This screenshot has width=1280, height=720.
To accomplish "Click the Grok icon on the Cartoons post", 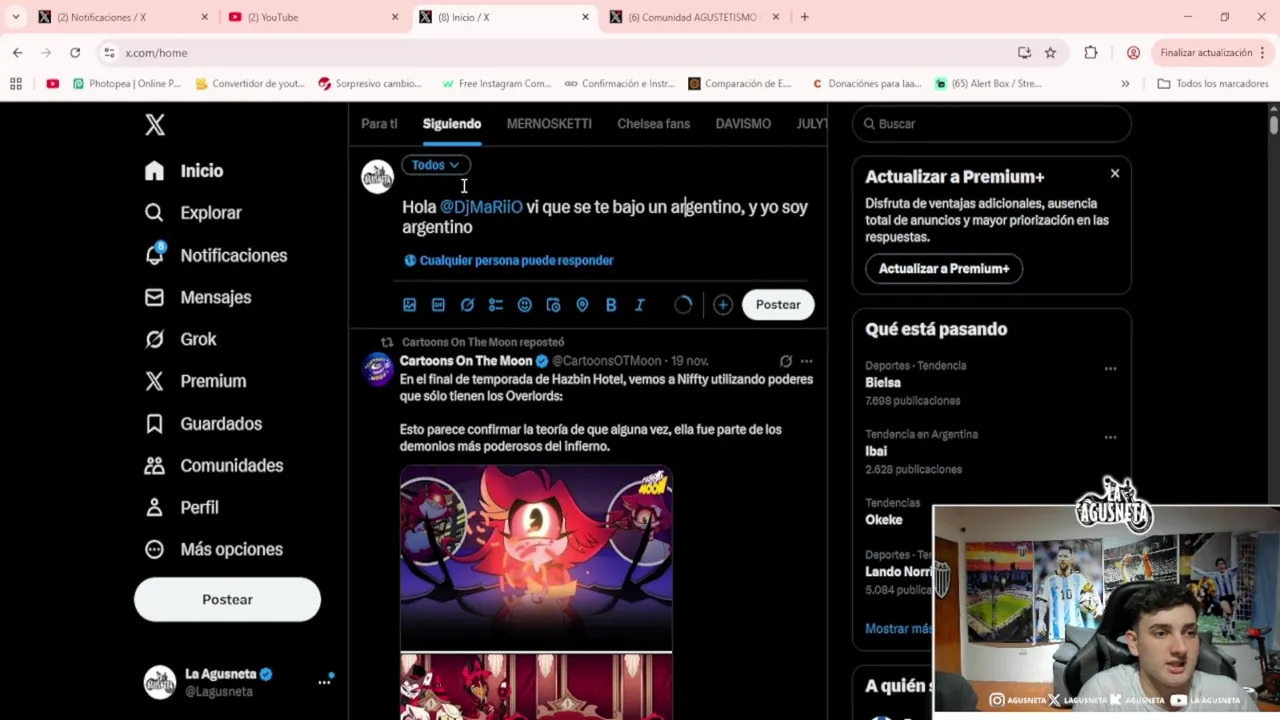I will (786, 361).
